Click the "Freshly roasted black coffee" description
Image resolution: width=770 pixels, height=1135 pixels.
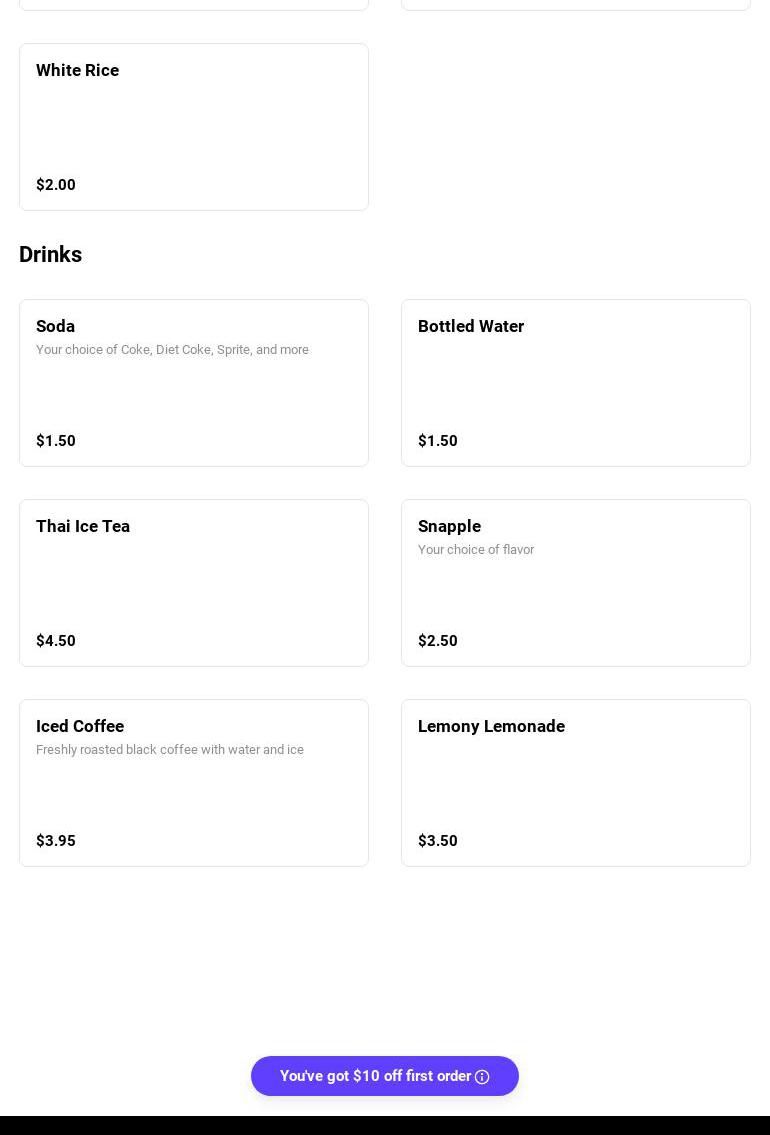pyautogui.click(x=170, y=750)
